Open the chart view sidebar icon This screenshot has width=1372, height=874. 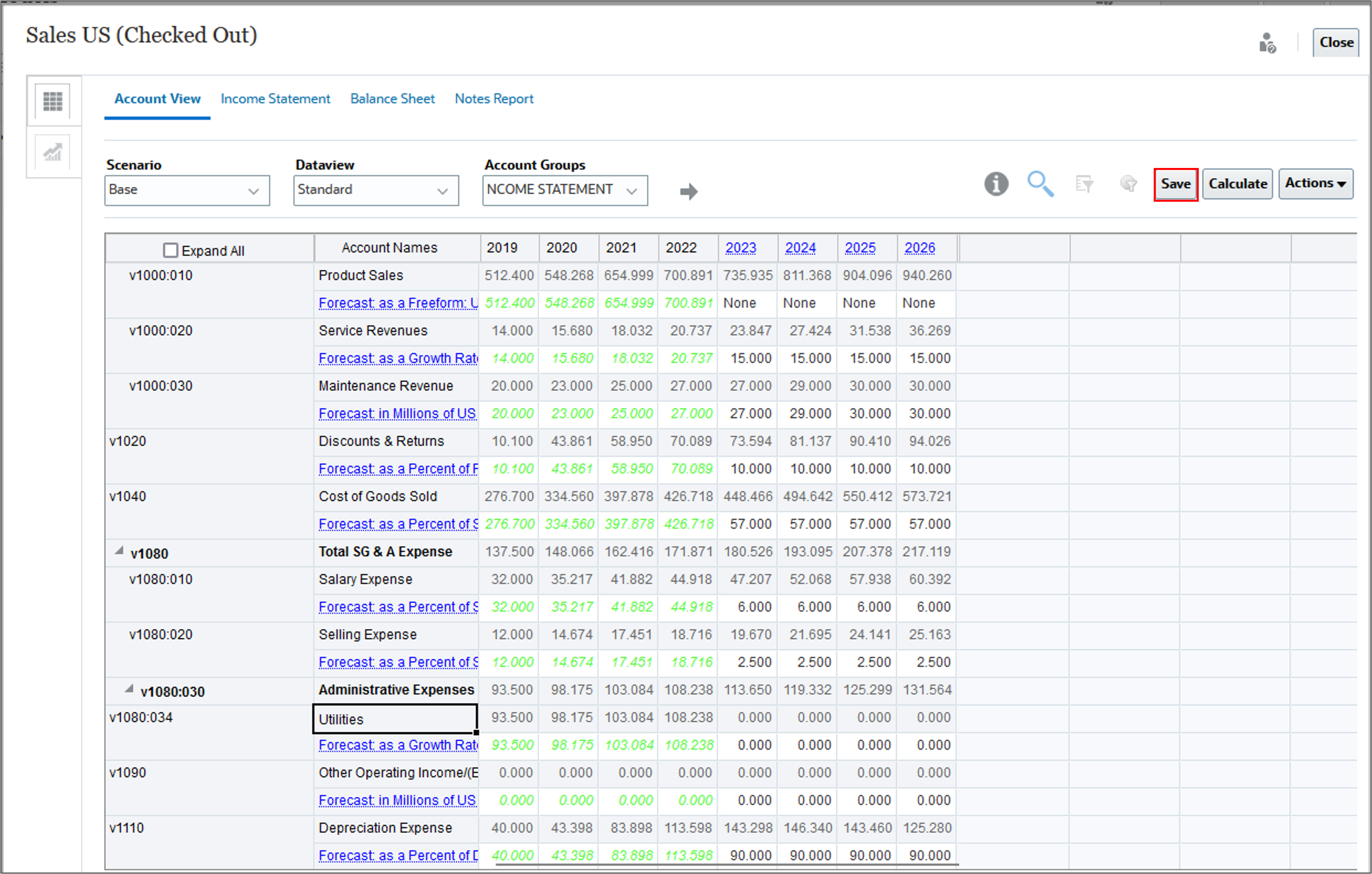click(x=53, y=153)
